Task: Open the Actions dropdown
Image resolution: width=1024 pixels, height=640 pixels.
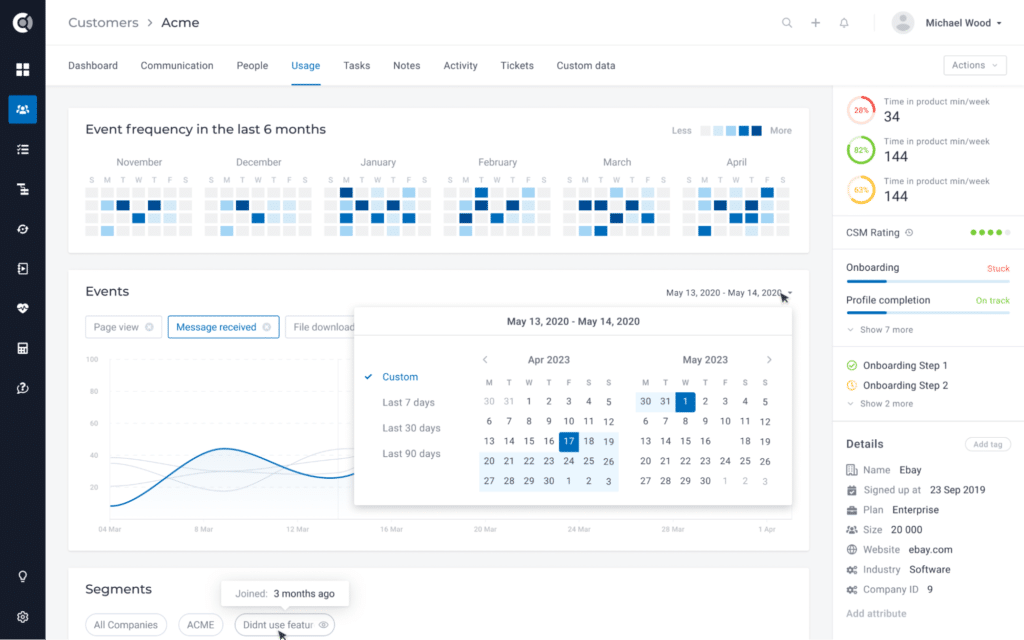Action: click(x=974, y=65)
